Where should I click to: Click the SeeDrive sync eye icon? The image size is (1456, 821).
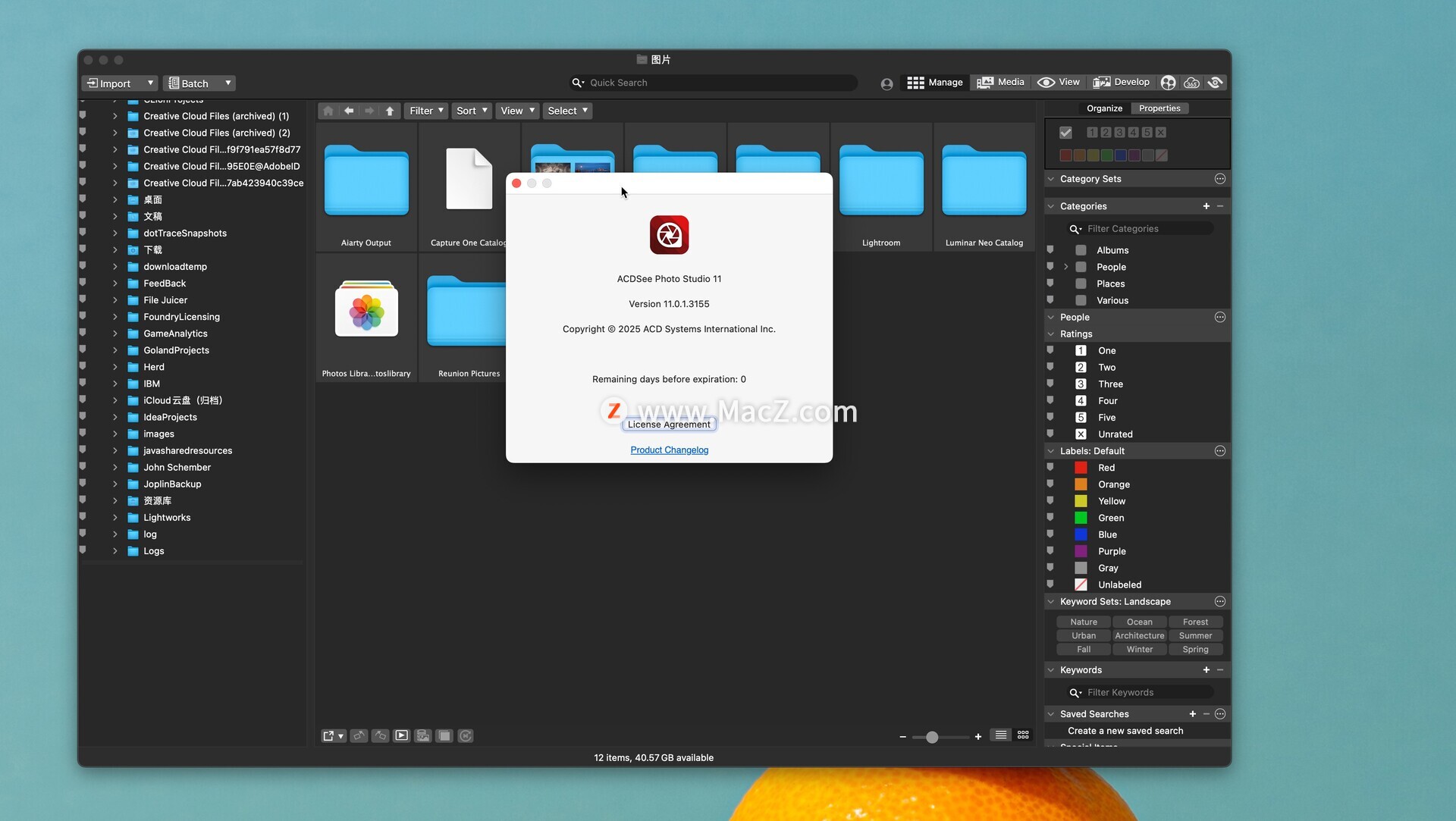tap(1216, 83)
